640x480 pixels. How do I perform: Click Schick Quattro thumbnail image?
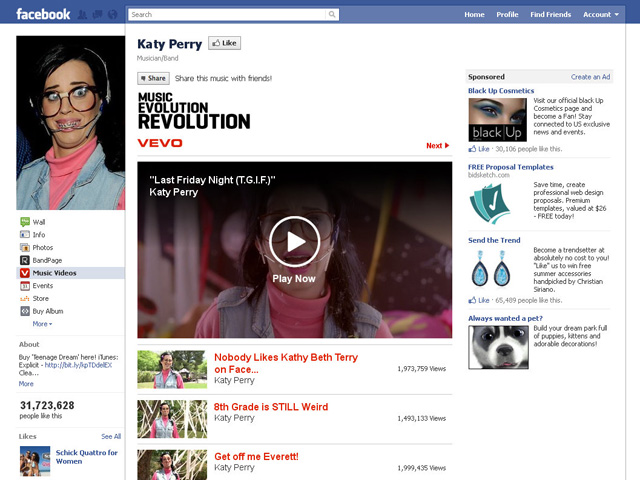coord(35,461)
